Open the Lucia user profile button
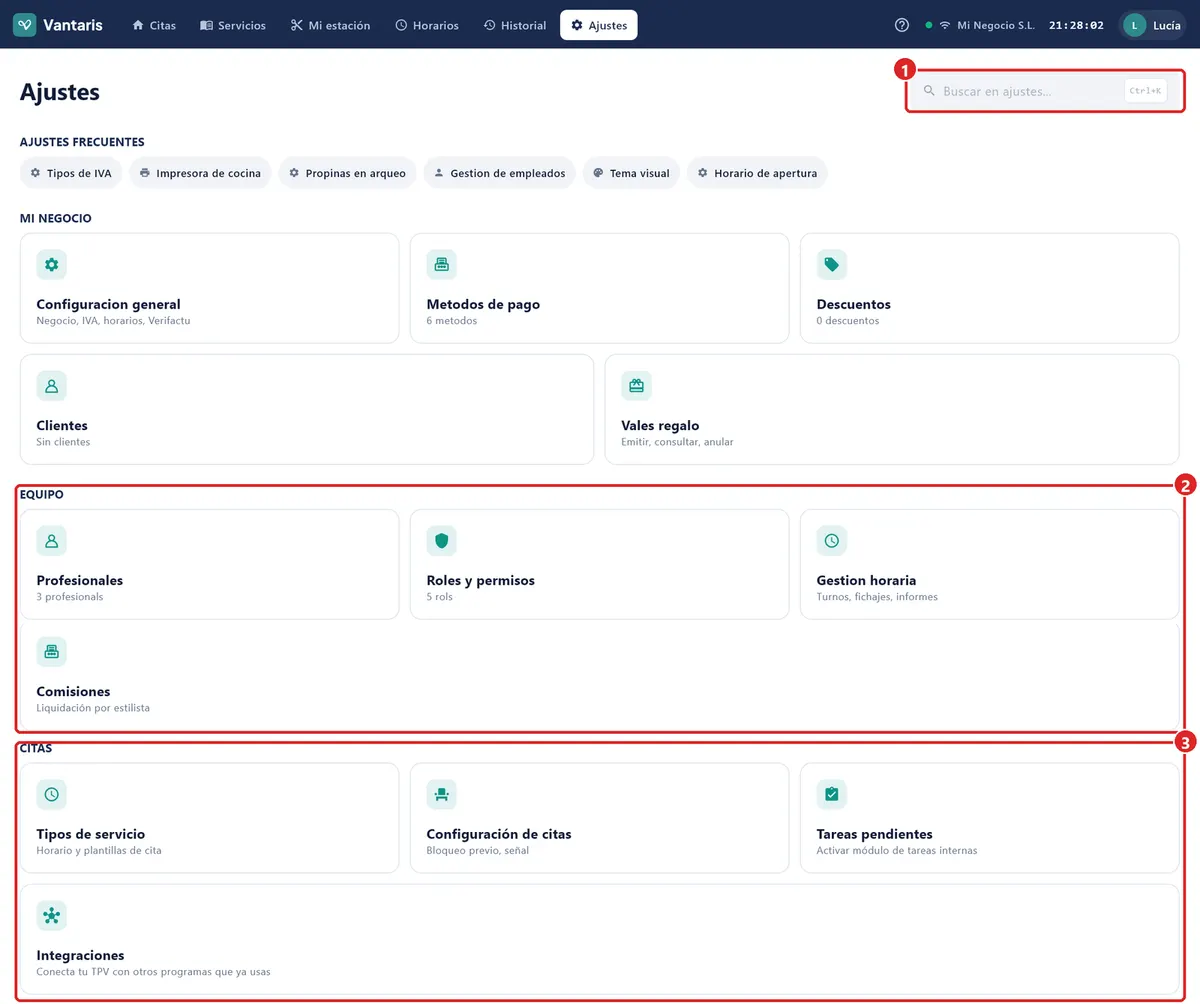1200x1004 pixels. (x=1153, y=25)
